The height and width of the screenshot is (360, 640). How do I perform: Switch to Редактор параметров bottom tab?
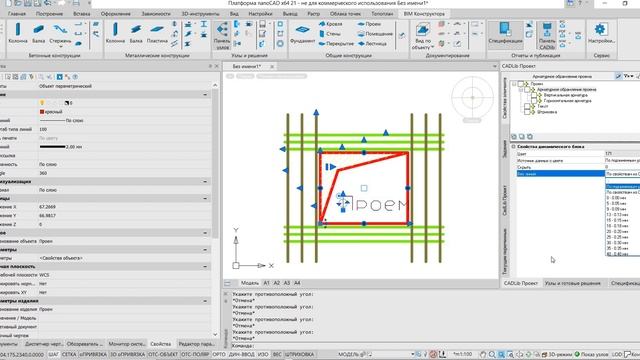pos(196,344)
